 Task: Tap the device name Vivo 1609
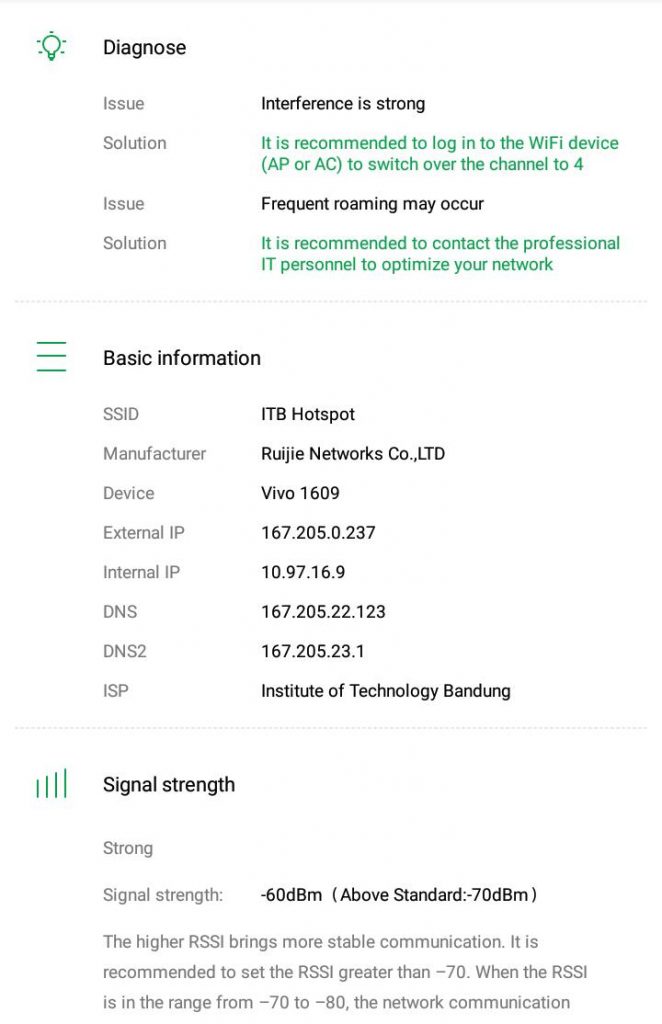[300, 493]
